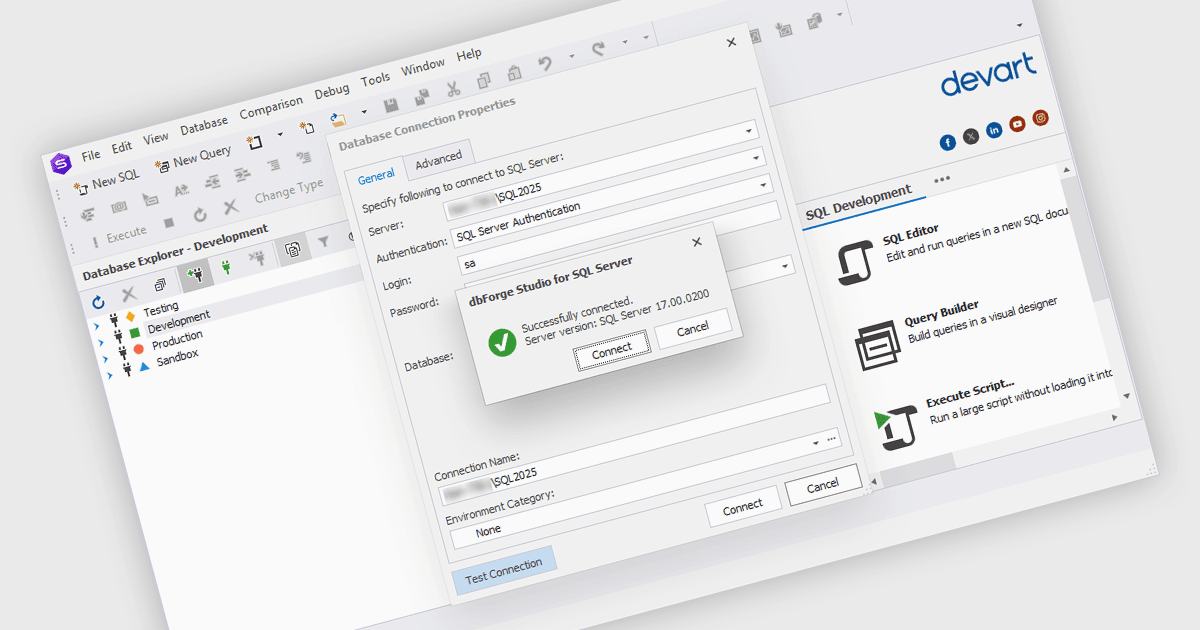The image size is (1200, 630).
Task: Click the Query Builder window icon
Action: click(x=876, y=345)
